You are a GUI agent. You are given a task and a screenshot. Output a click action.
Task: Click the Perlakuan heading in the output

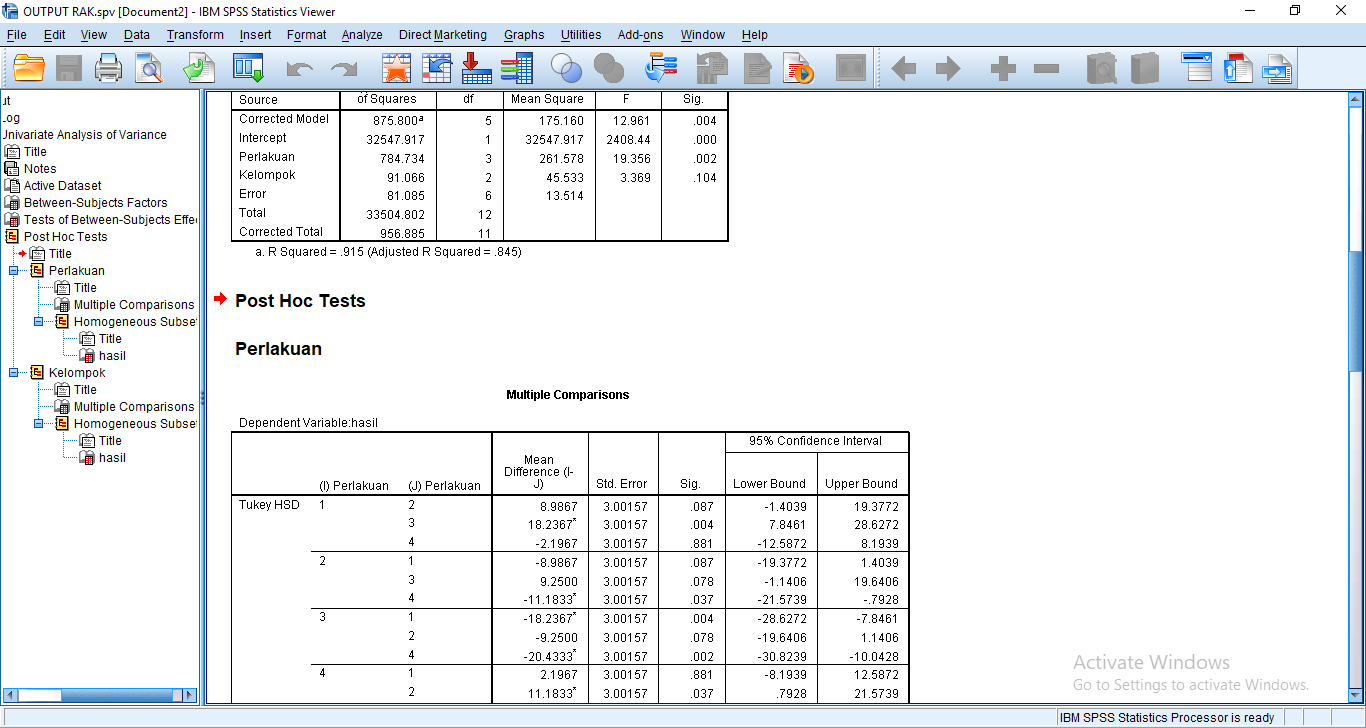(x=278, y=349)
